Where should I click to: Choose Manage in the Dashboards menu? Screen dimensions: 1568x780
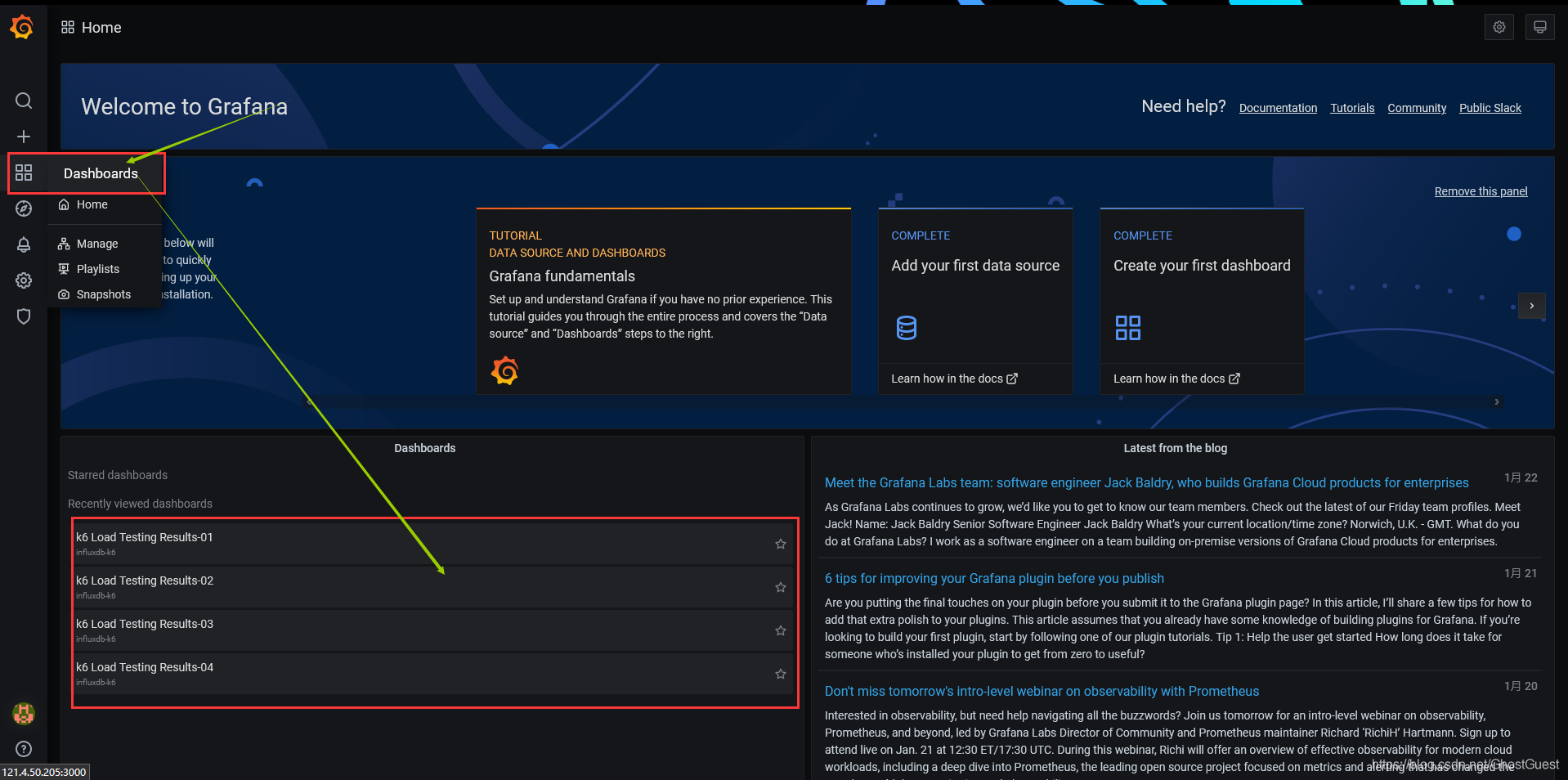point(97,244)
